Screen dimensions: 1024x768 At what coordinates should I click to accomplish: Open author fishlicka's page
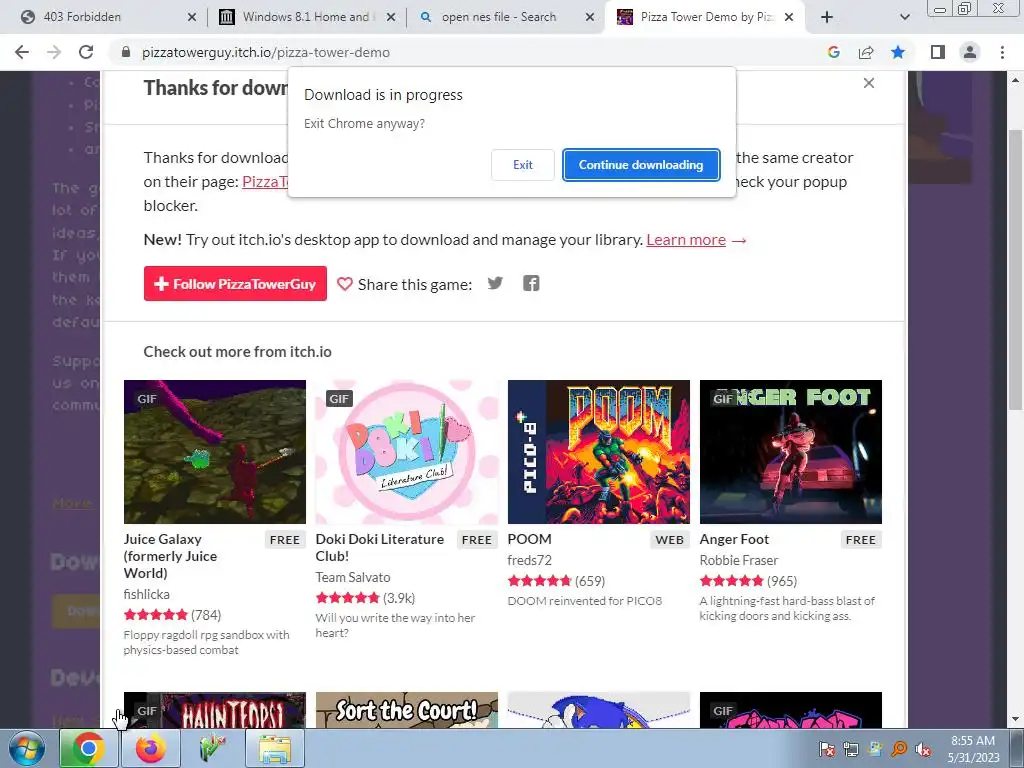click(x=146, y=594)
